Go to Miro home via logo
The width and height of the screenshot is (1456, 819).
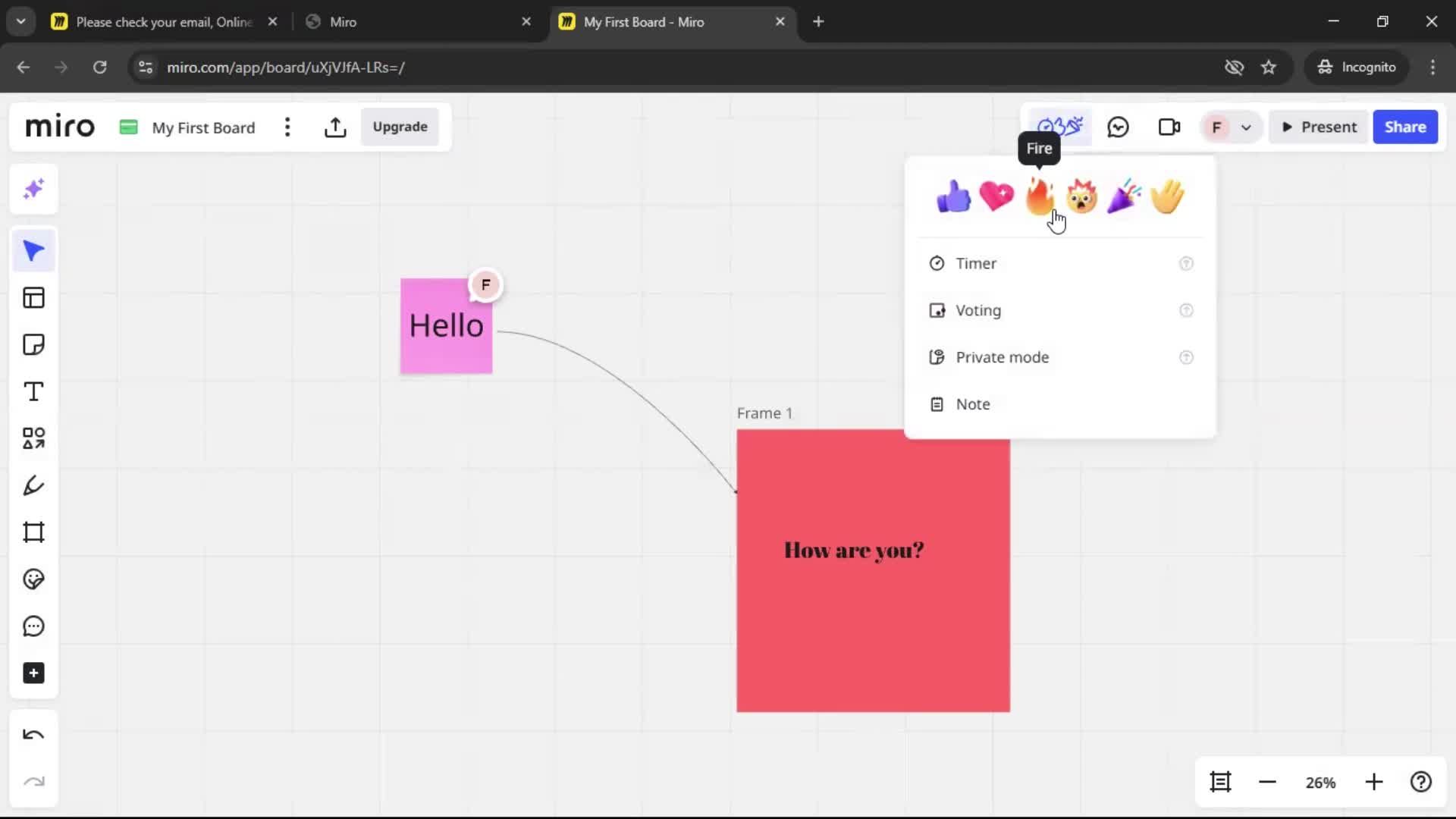[60, 127]
